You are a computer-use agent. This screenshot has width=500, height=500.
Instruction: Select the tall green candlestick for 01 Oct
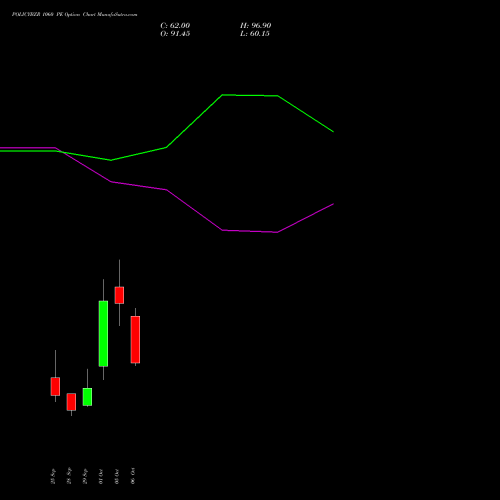(103, 334)
